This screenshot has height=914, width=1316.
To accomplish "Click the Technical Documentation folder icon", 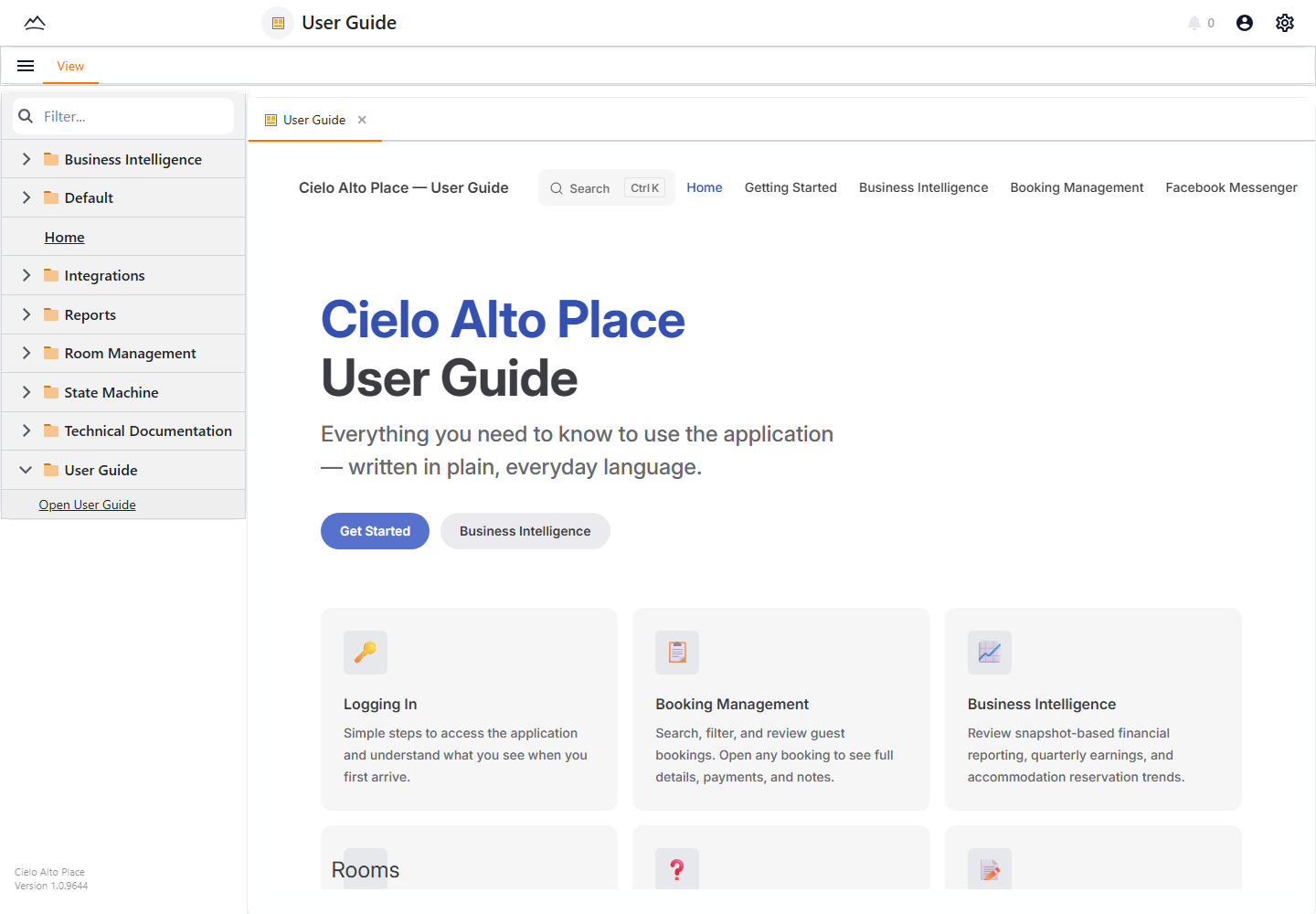I will click(51, 430).
